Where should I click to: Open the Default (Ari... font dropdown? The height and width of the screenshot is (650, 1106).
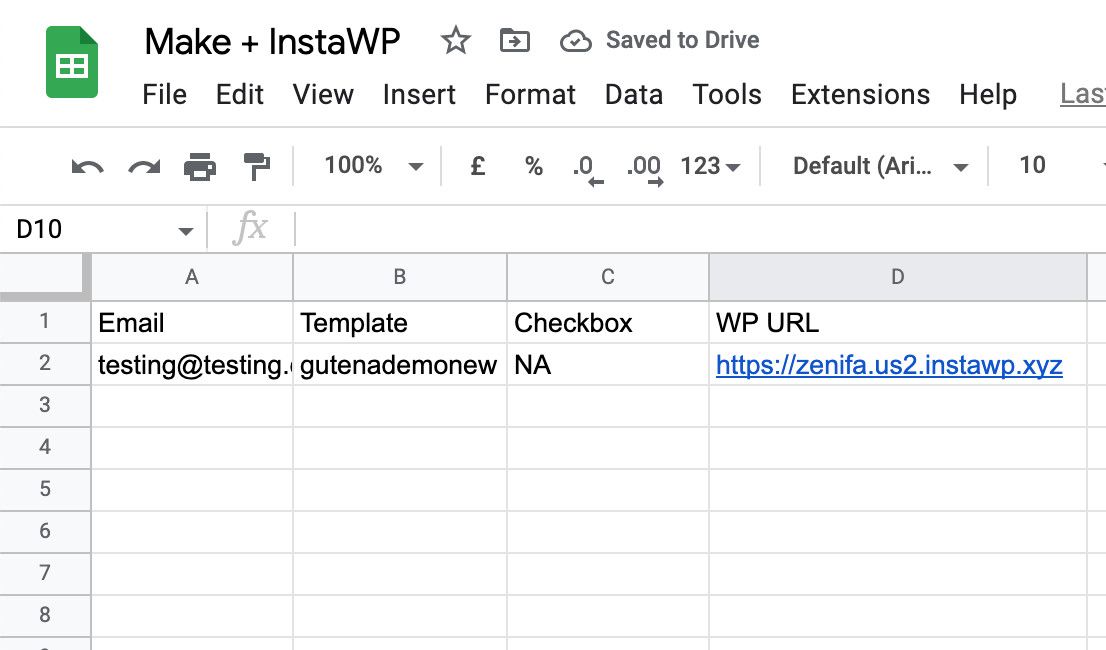pyautogui.click(x=880, y=166)
